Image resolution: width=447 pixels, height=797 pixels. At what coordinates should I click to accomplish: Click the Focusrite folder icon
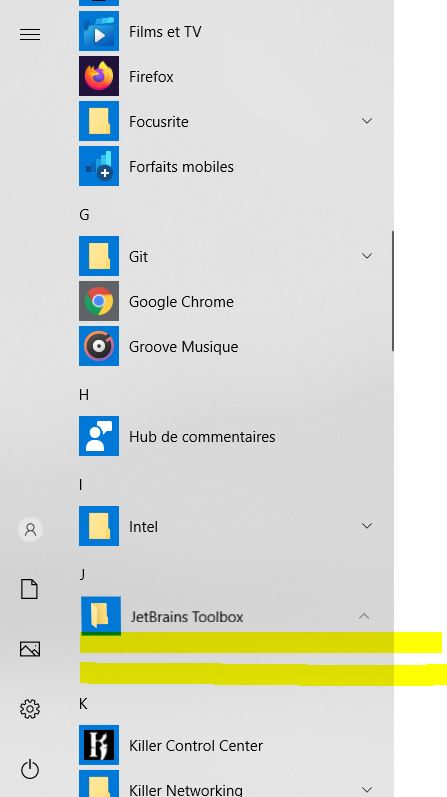pyautogui.click(x=99, y=121)
